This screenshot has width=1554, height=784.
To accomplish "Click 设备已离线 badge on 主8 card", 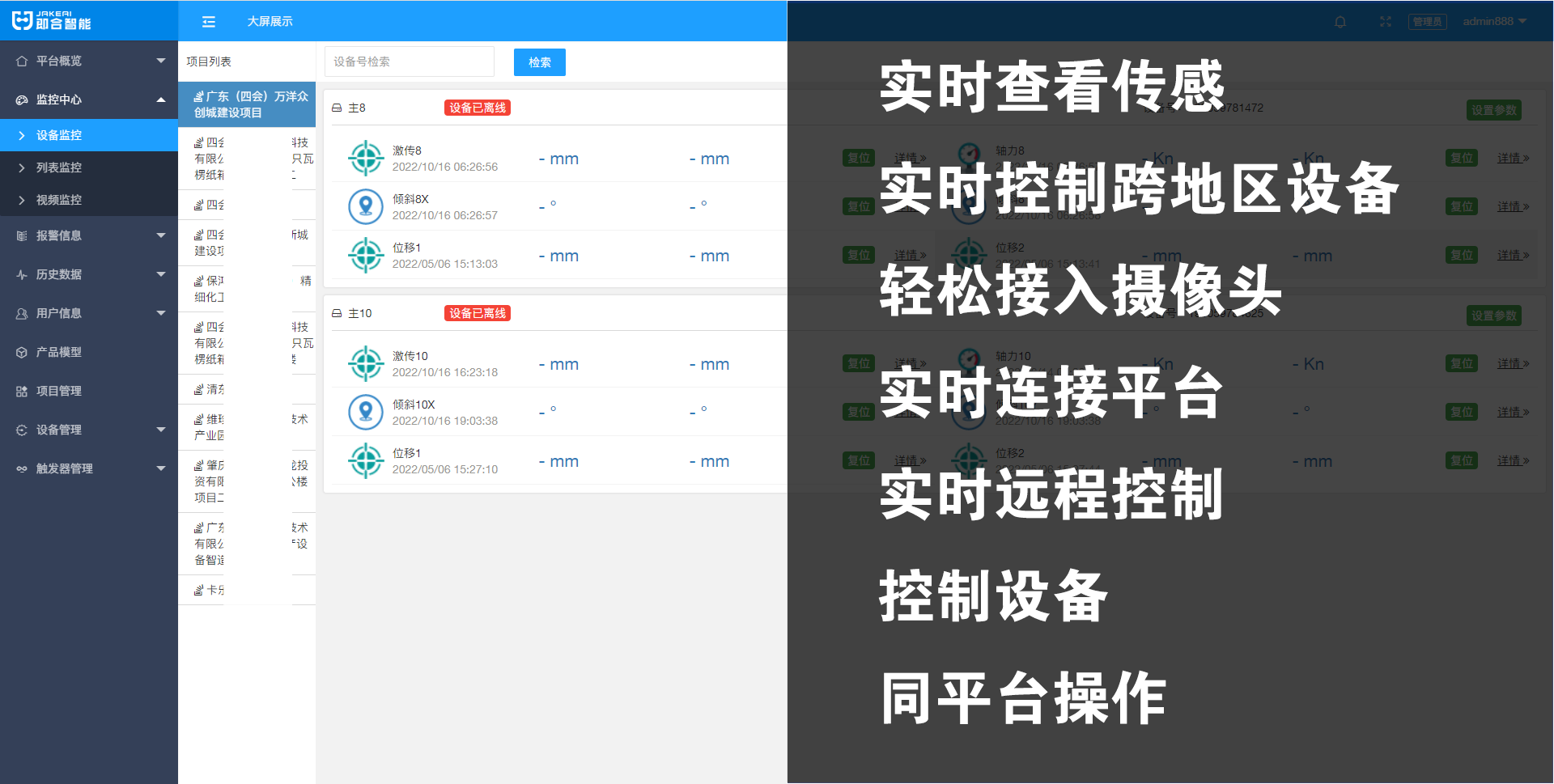I will [478, 108].
